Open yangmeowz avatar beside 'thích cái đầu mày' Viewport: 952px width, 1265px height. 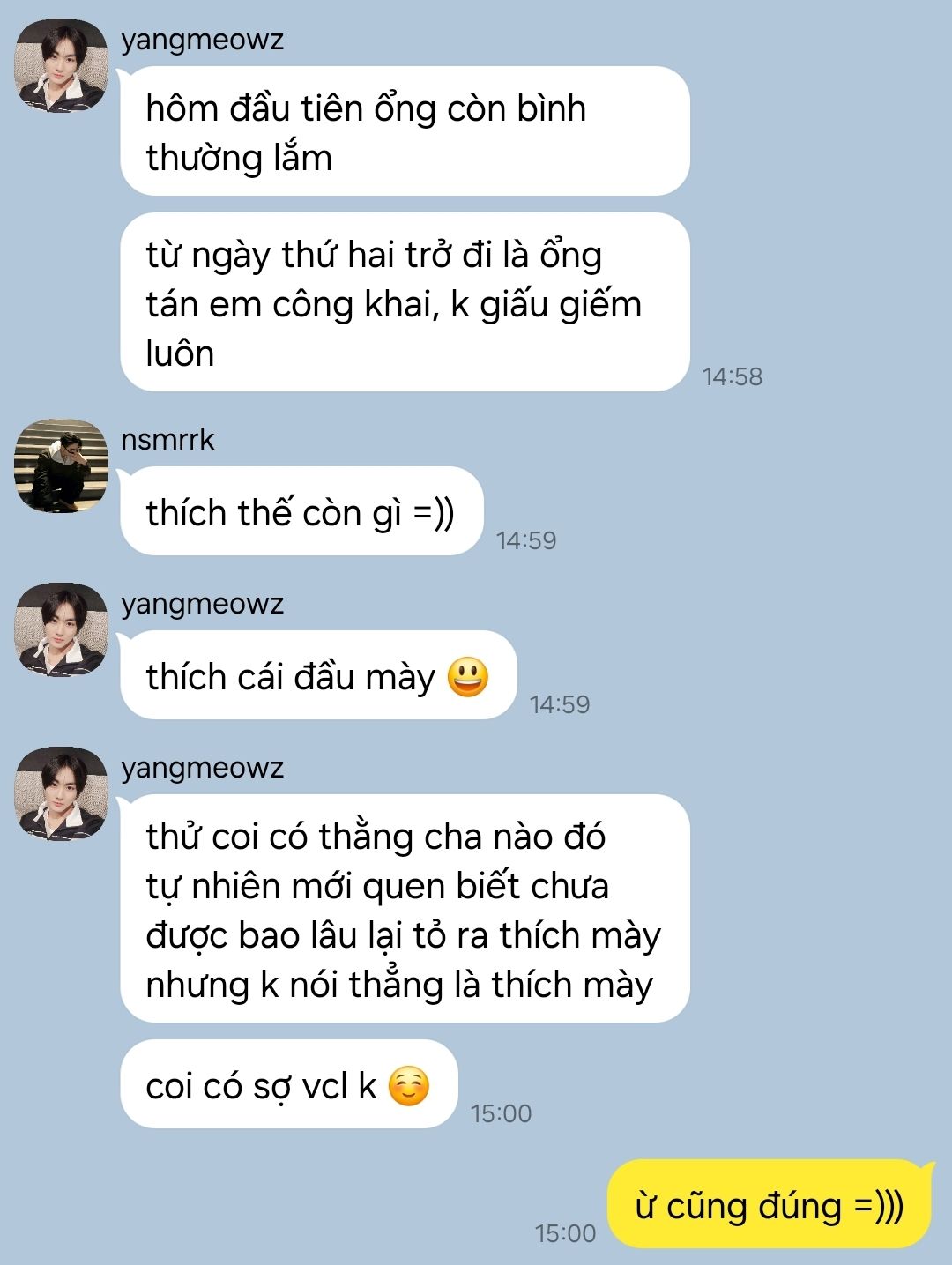click(x=61, y=629)
